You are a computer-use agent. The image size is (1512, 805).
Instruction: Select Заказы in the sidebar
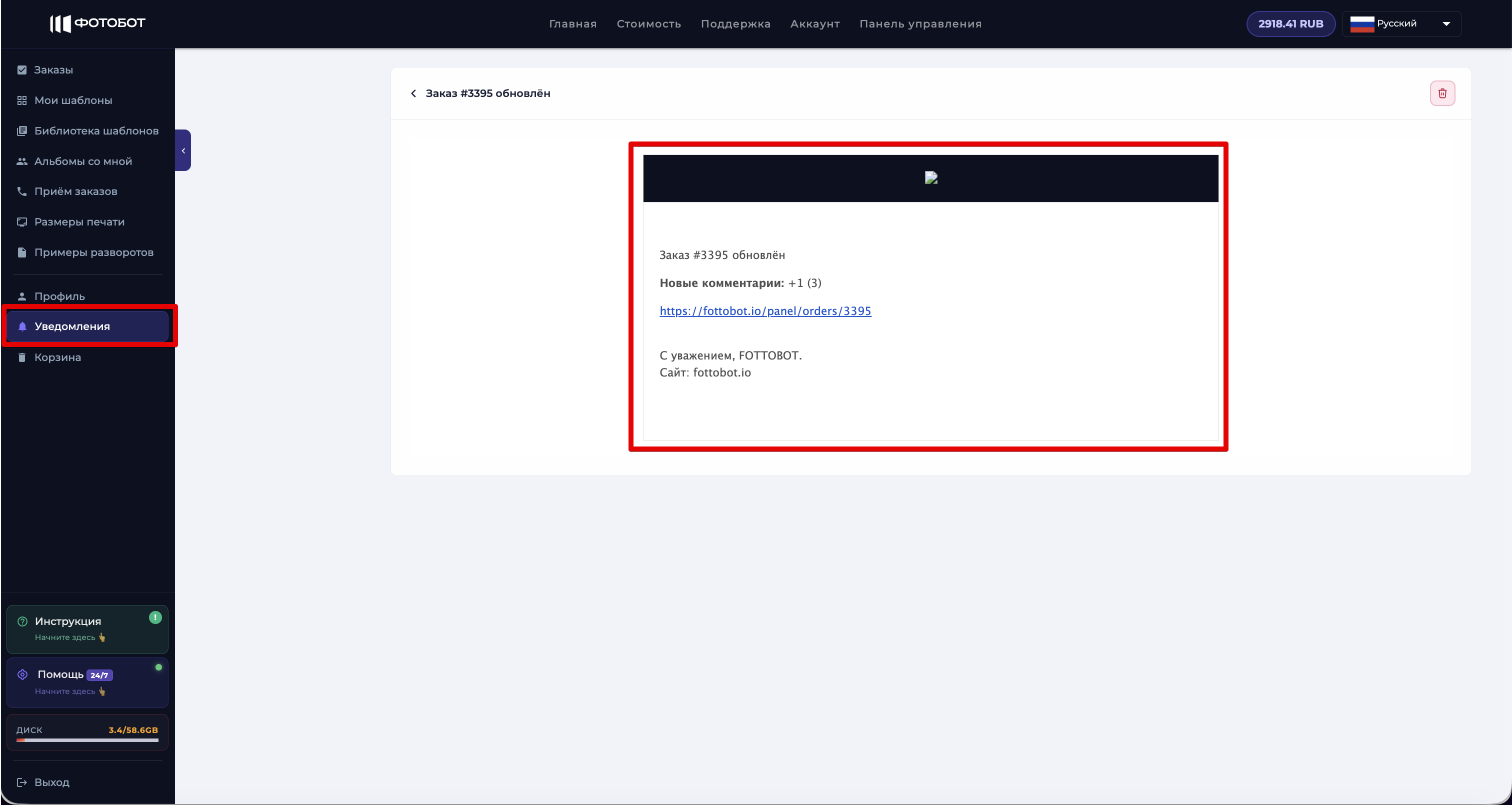(88, 70)
